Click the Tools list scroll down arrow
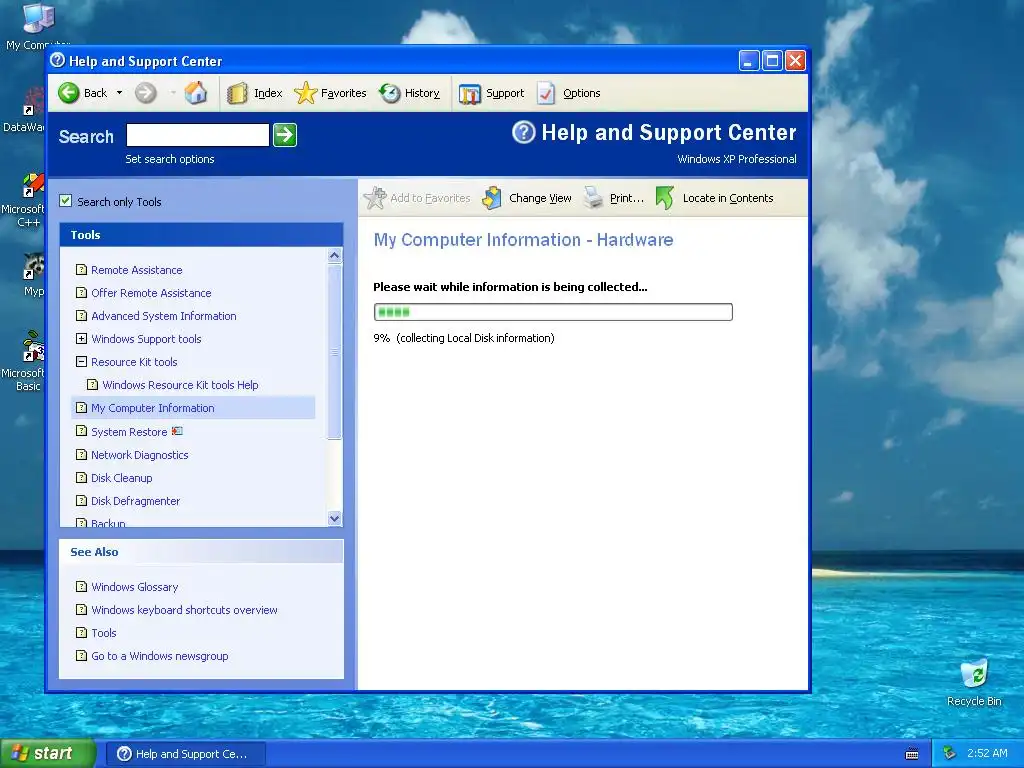 pyautogui.click(x=334, y=519)
